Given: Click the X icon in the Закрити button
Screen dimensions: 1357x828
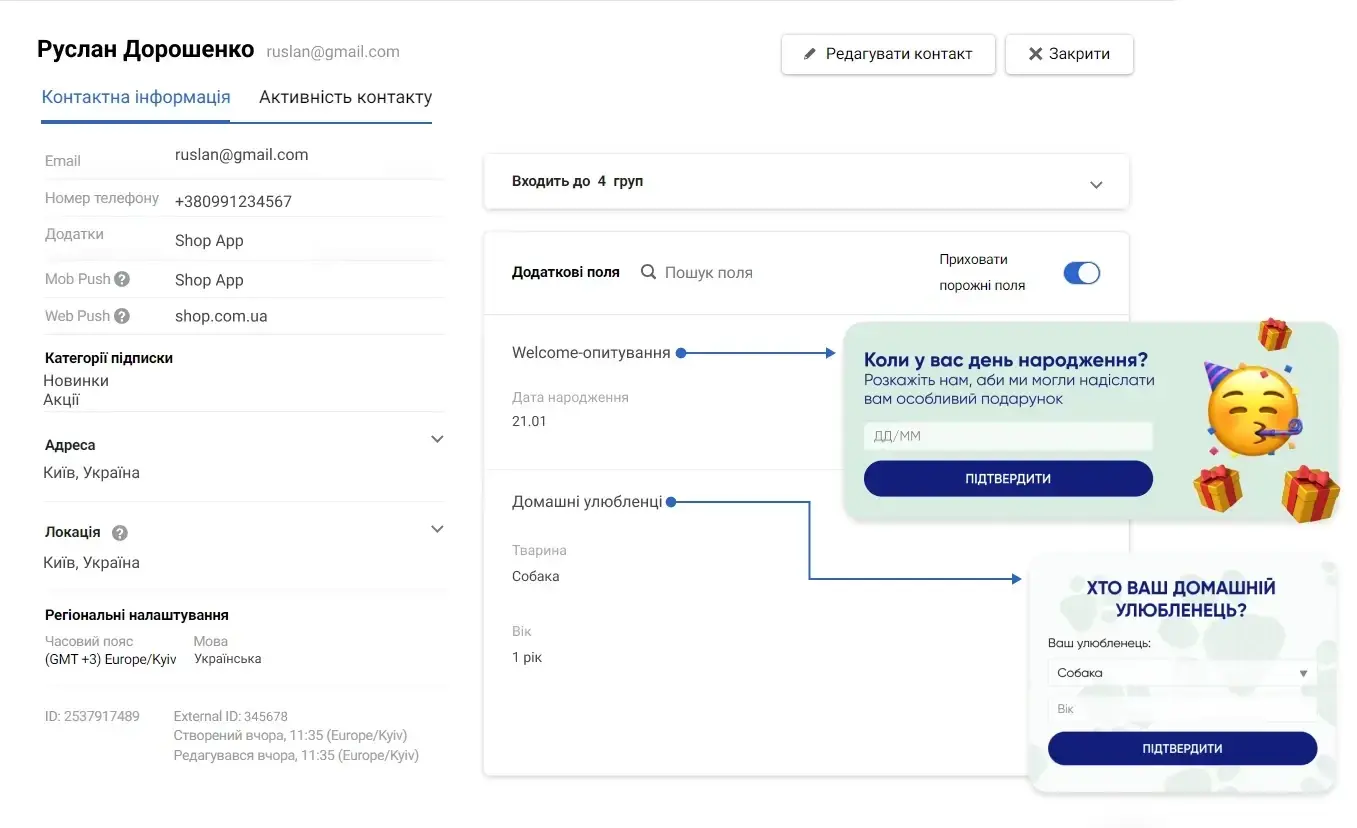Looking at the screenshot, I should pos(1036,54).
